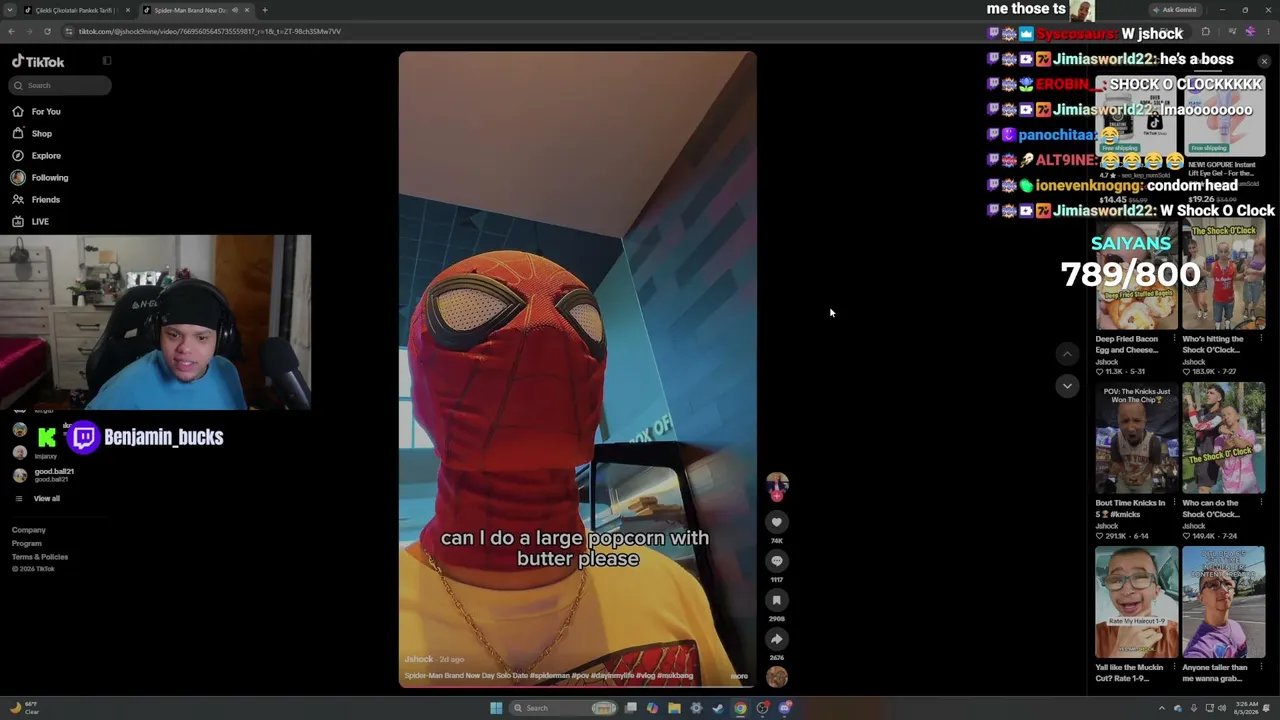
Task: Show hidden system tray icons
Action: tap(1161, 708)
